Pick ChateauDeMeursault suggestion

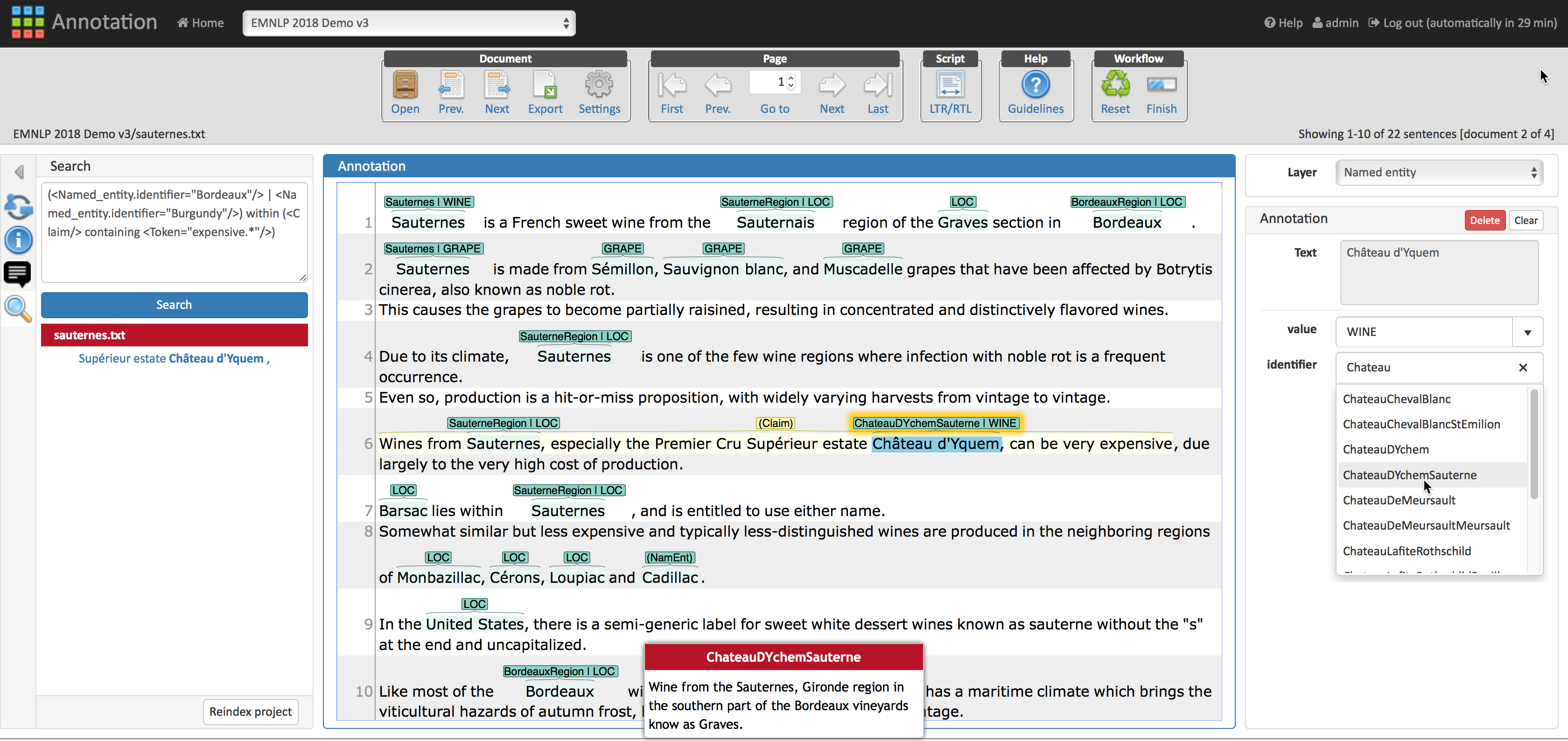tap(1431, 501)
